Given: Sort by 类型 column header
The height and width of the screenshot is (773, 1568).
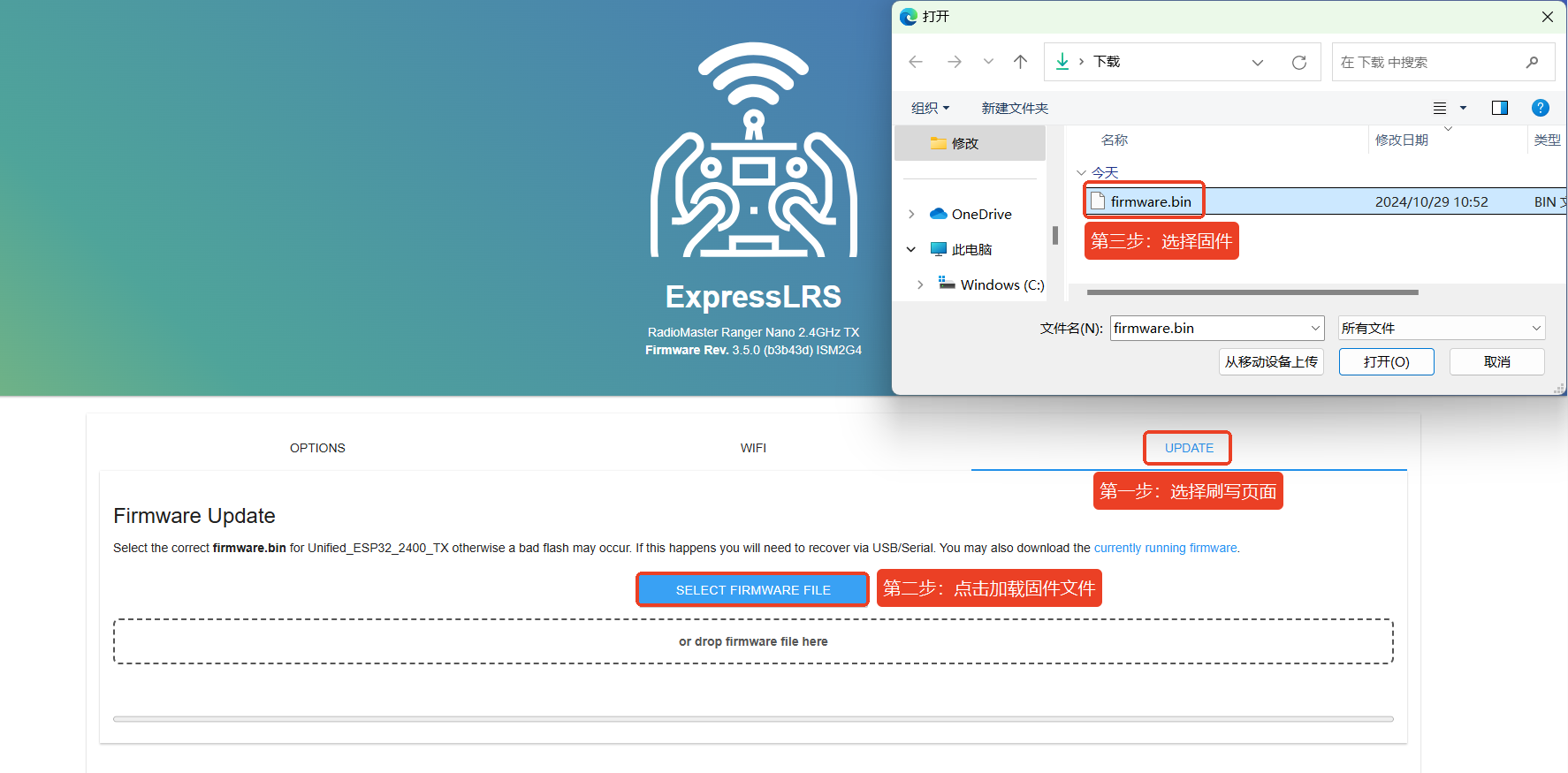Looking at the screenshot, I should click(x=1547, y=140).
